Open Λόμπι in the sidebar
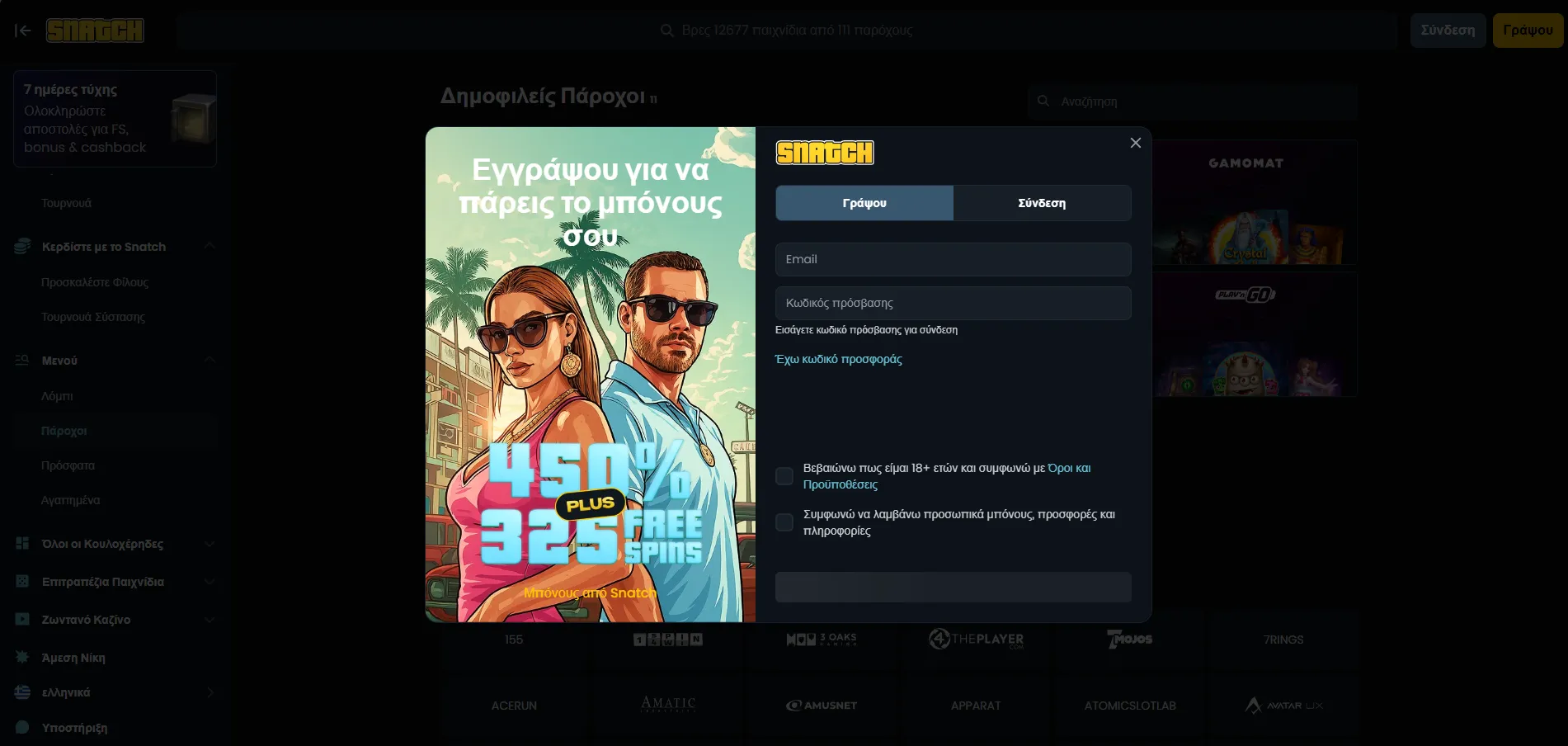Viewport: 1568px width, 746px height. 57,396
